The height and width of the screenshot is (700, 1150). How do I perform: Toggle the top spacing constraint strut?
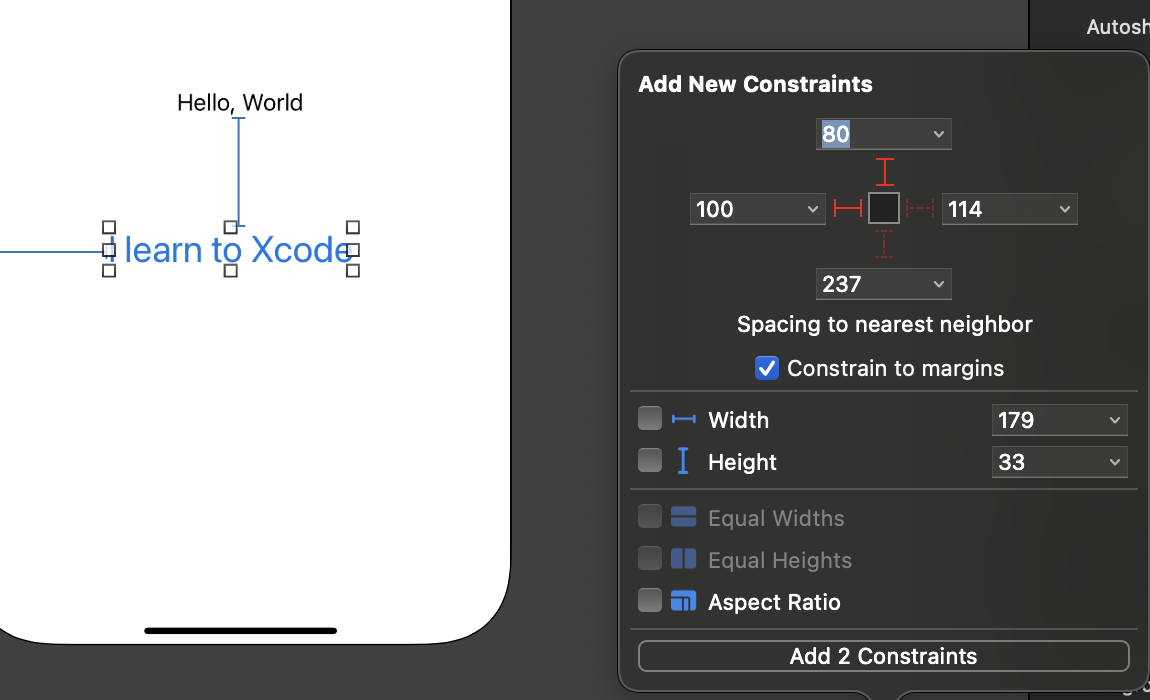(x=884, y=171)
